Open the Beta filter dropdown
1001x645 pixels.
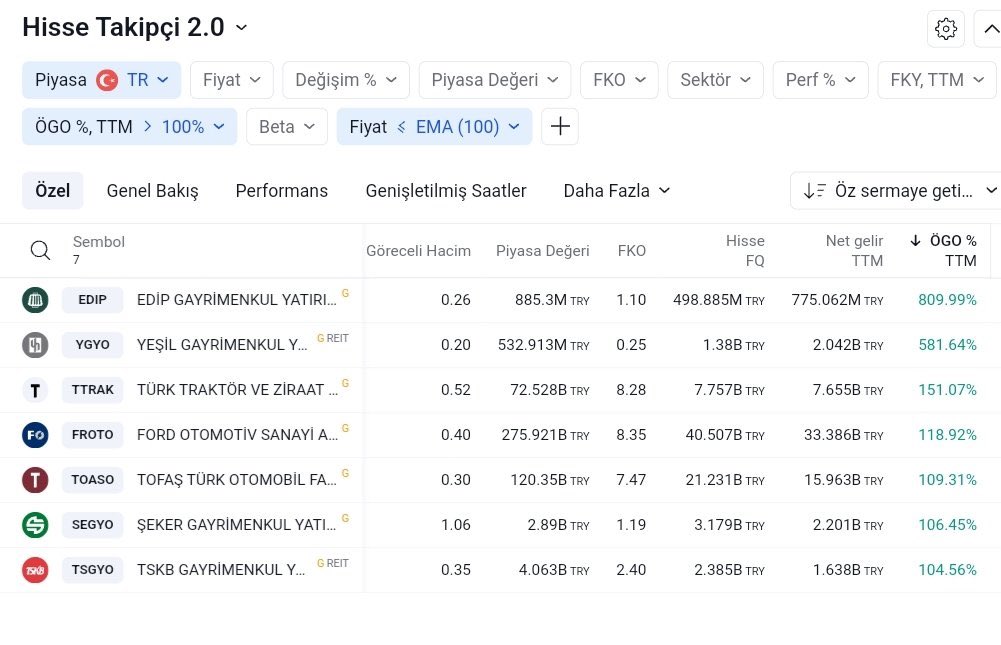[x=287, y=126]
